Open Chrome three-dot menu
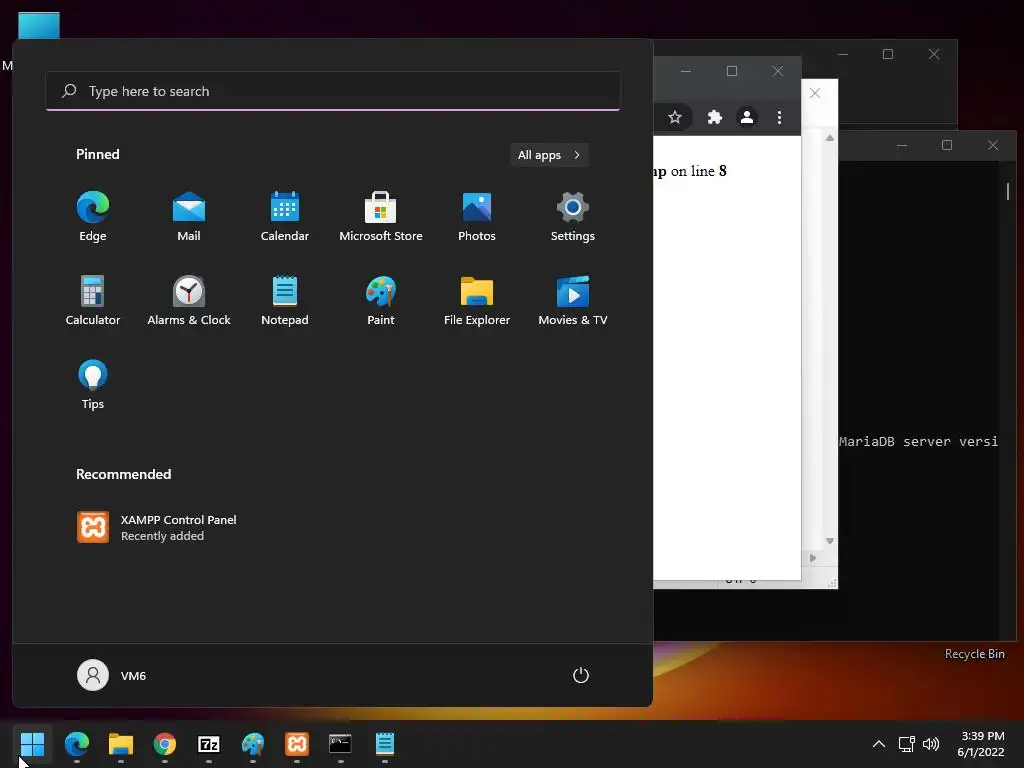This screenshot has height=768, width=1024. [779, 117]
